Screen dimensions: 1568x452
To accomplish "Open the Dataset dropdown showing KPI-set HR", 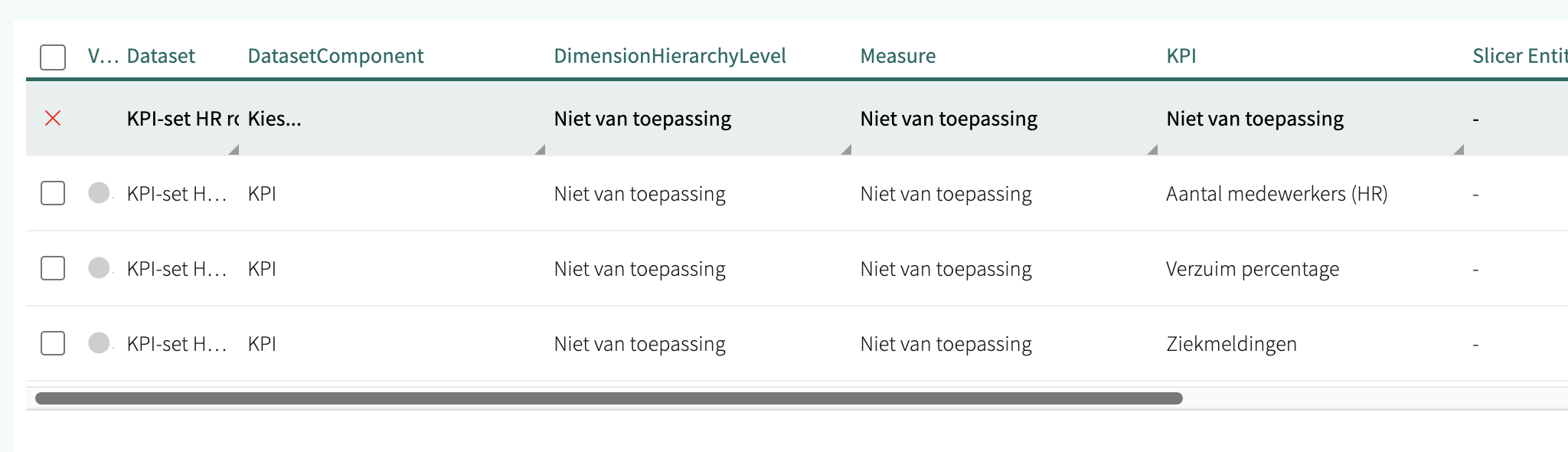I will [x=182, y=120].
